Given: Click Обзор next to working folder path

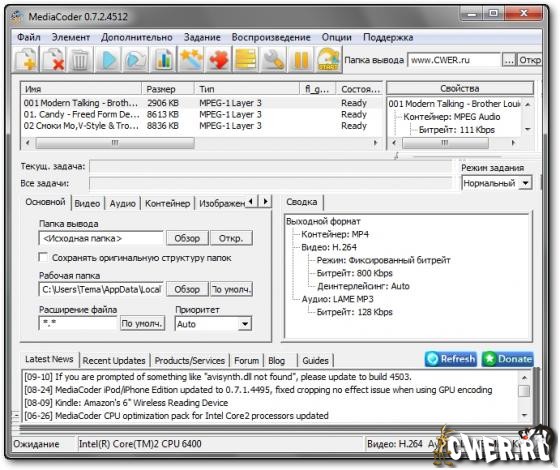Looking at the screenshot, I should 187,289.
